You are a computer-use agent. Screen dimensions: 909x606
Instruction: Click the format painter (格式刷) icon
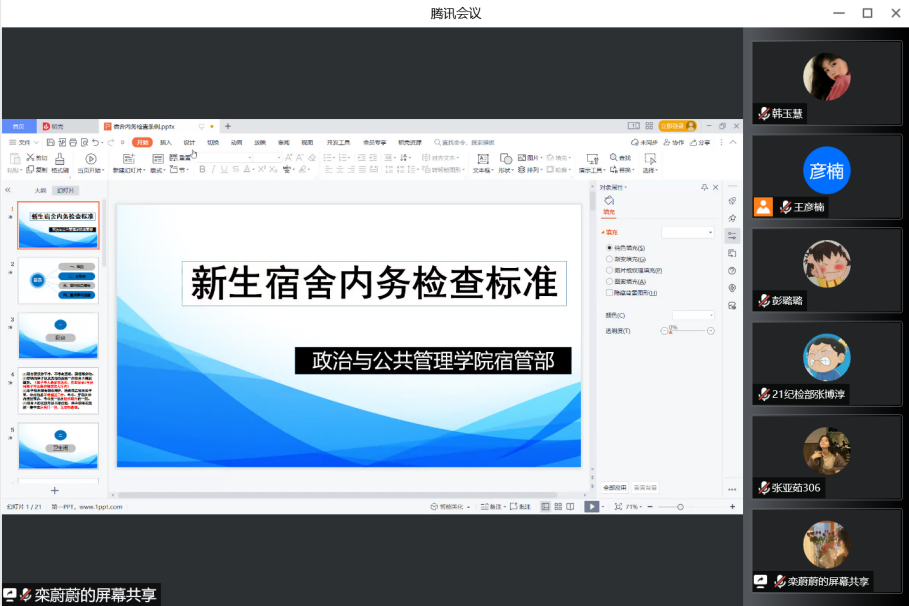coord(60,160)
